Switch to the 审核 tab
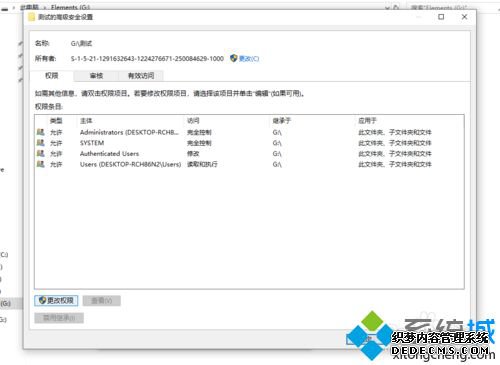Image resolution: width=500 pixels, height=365 pixels. point(96,76)
